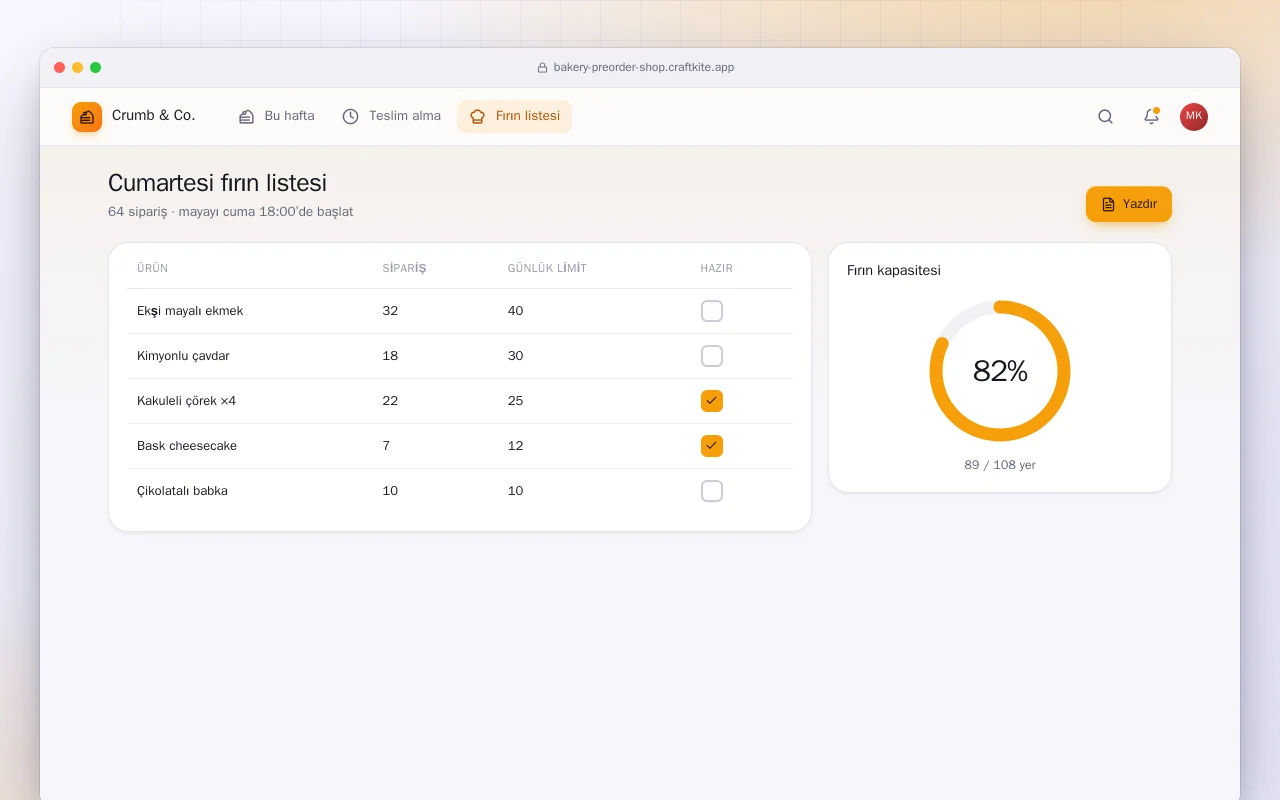Click the Cumartesi fırın listesi heading
This screenshot has width=1280, height=800.
(217, 183)
